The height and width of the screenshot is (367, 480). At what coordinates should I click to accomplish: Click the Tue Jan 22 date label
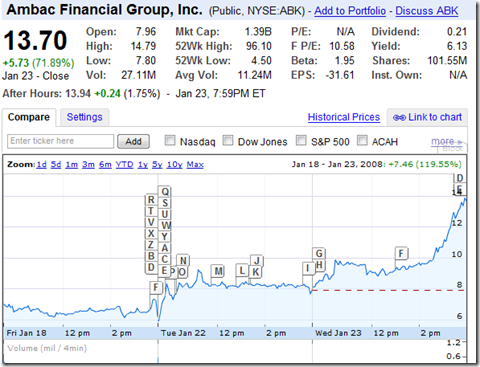[183, 333]
